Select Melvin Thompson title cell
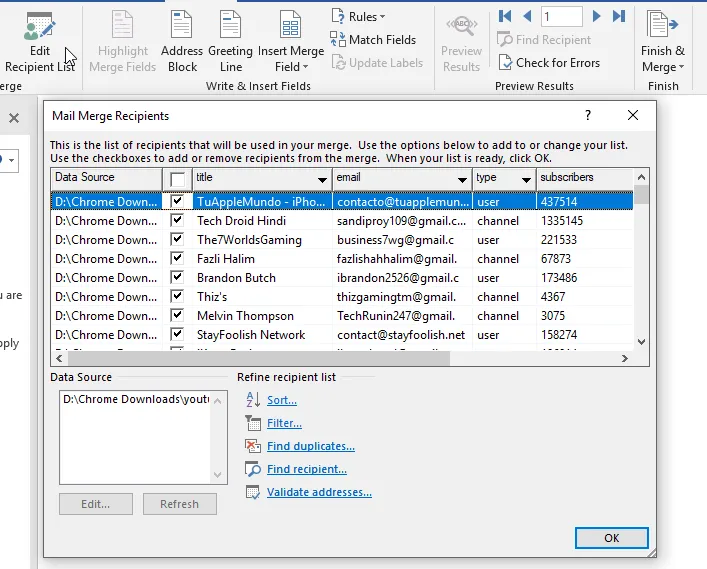This screenshot has width=707, height=569. point(262,316)
